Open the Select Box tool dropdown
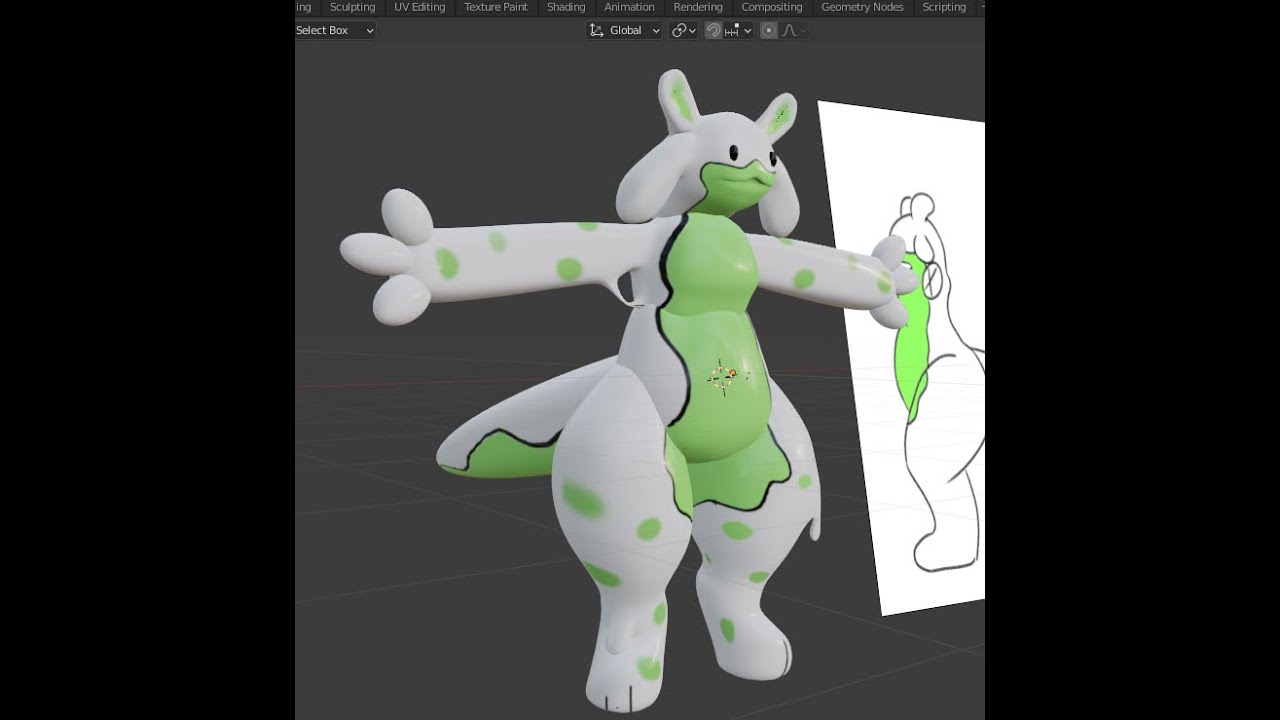The image size is (1280, 720). (336, 30)
